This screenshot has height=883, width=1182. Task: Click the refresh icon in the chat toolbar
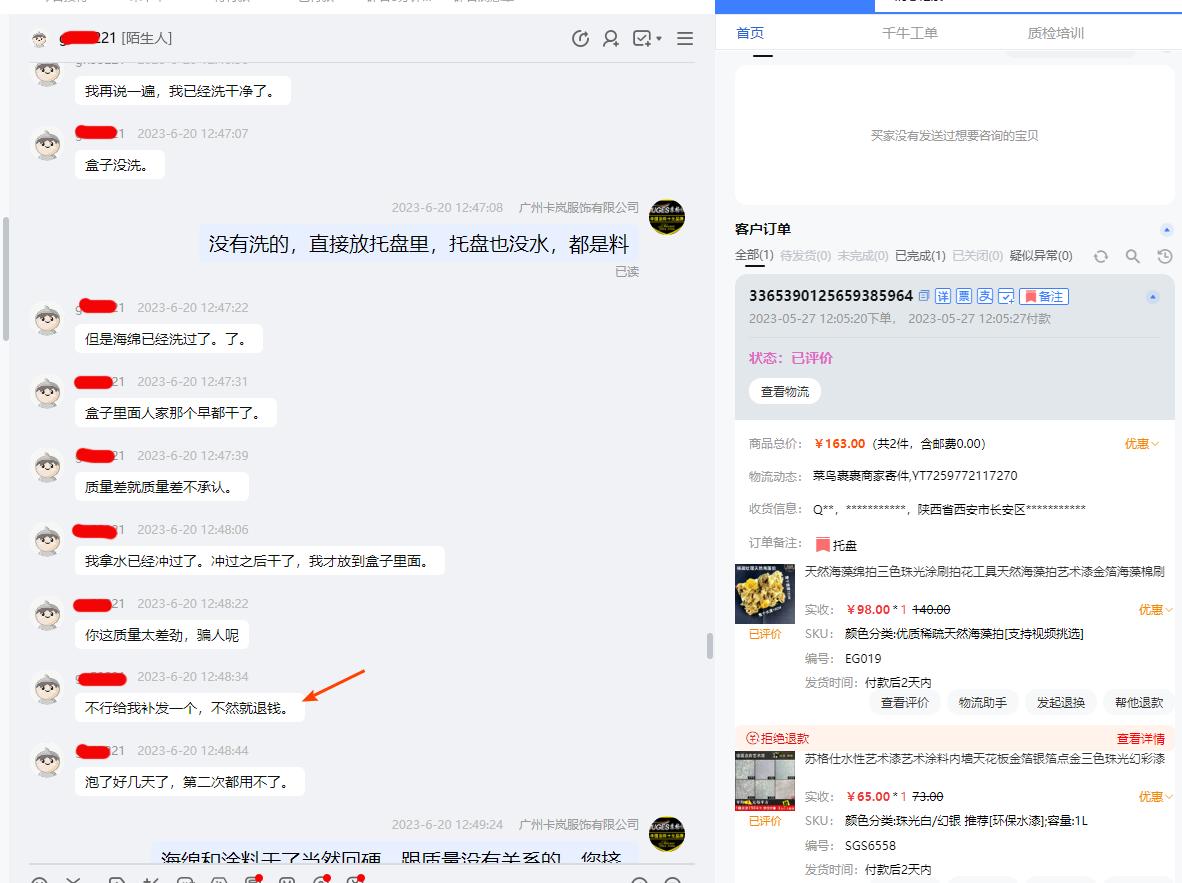(x=580, y=38)
